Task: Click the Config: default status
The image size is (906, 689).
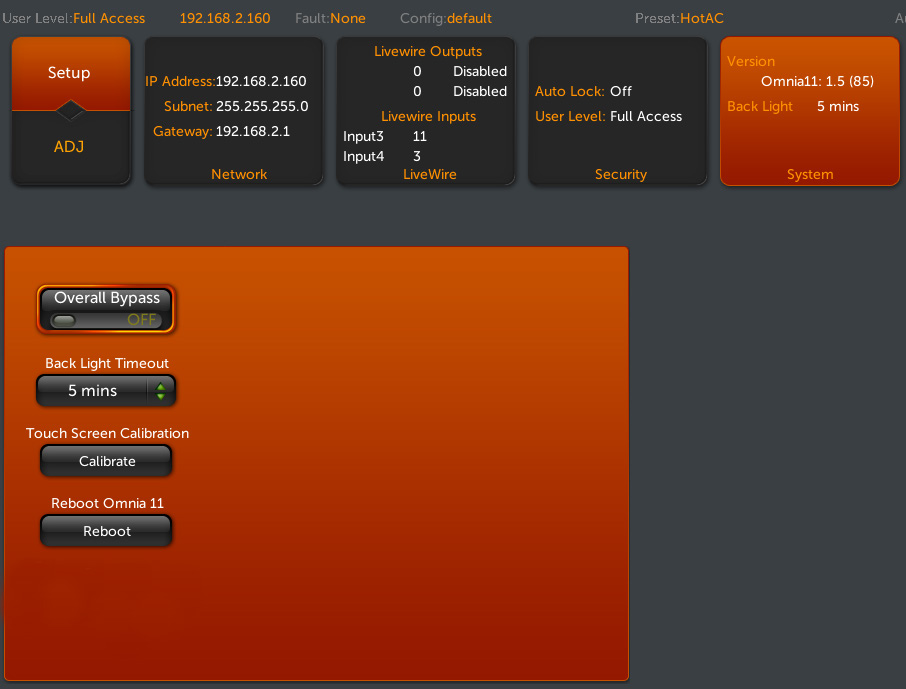Action: click(x=445, y=18)
